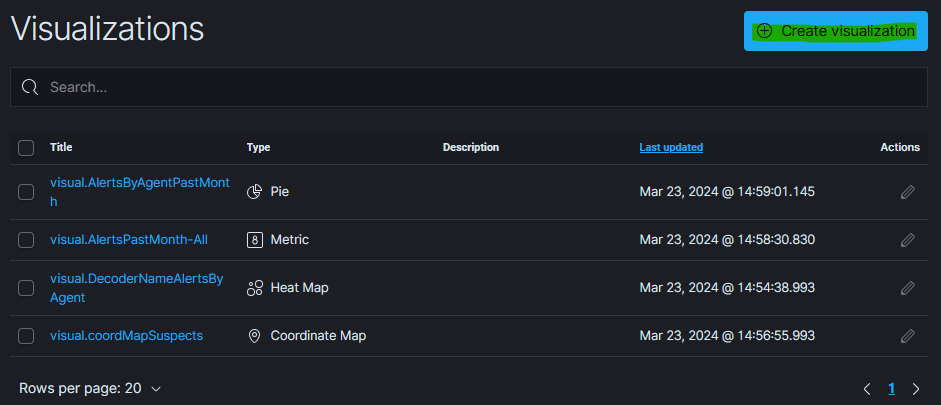Click the Pie chart type icon
This screenshot has width=941, height=405.
[x=255, y=191]
